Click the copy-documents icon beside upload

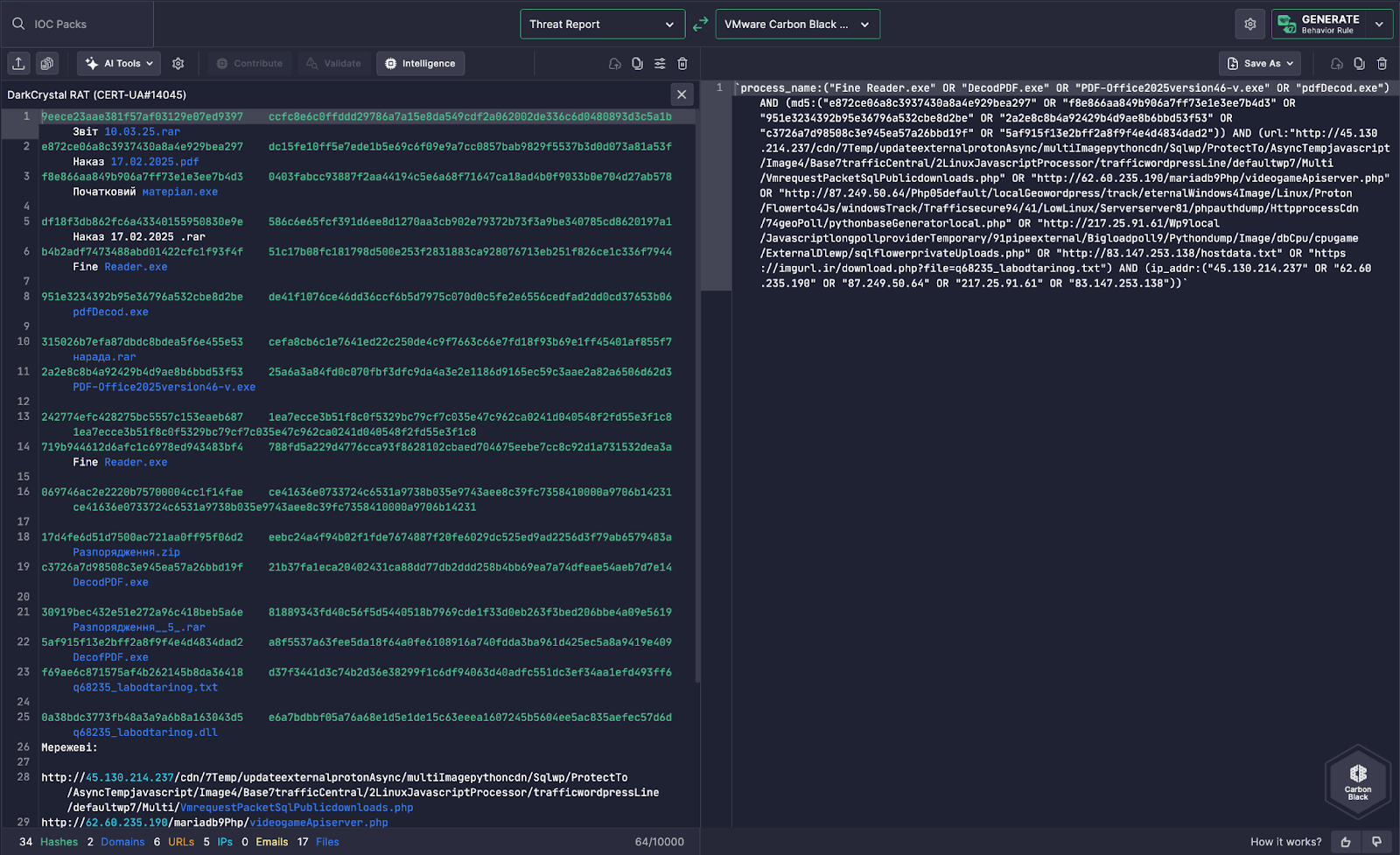[x=47, y=63]
